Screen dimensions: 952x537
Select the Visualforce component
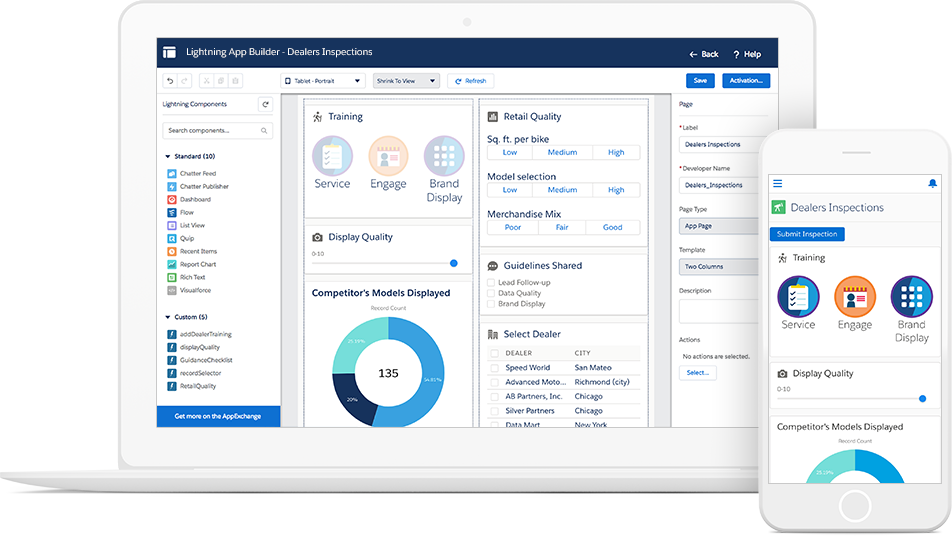click(189, 290)
